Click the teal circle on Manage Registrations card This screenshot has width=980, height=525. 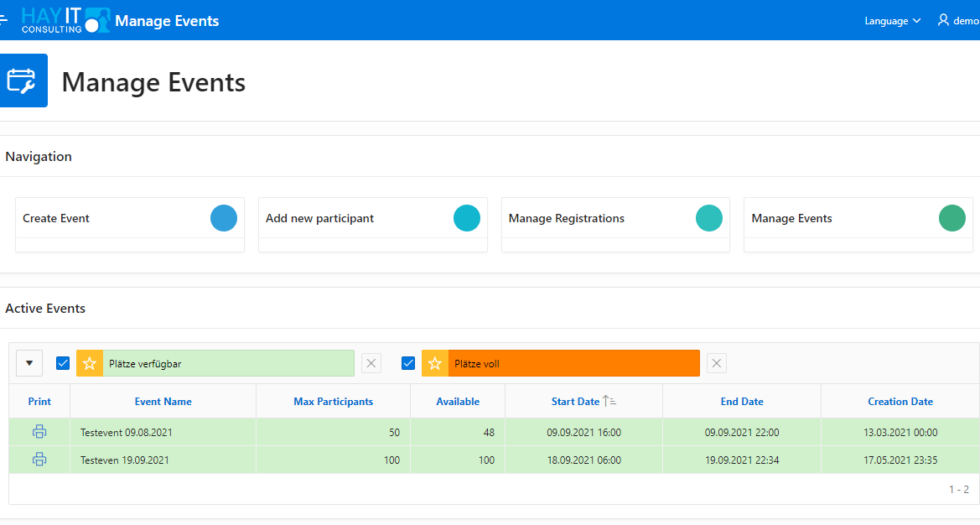coord(709,218)
